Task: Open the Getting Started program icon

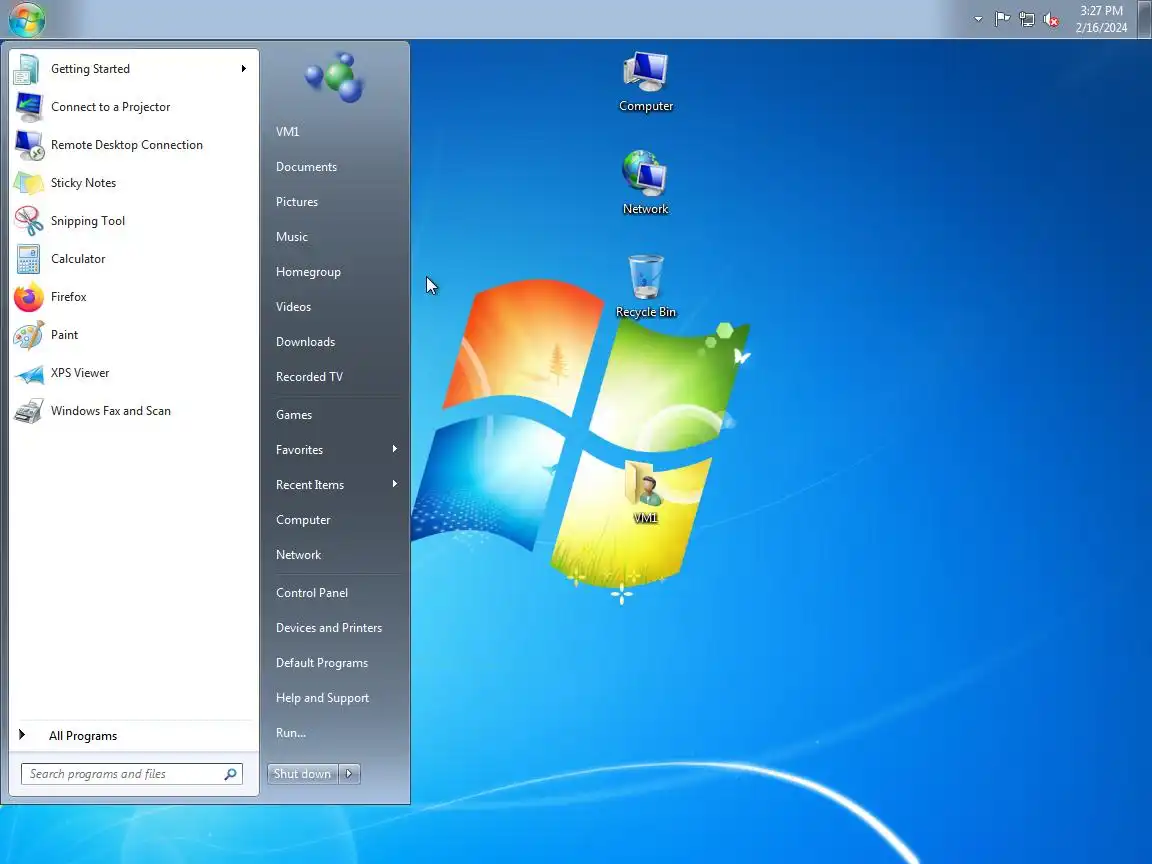Action: (x=28, y=69)
